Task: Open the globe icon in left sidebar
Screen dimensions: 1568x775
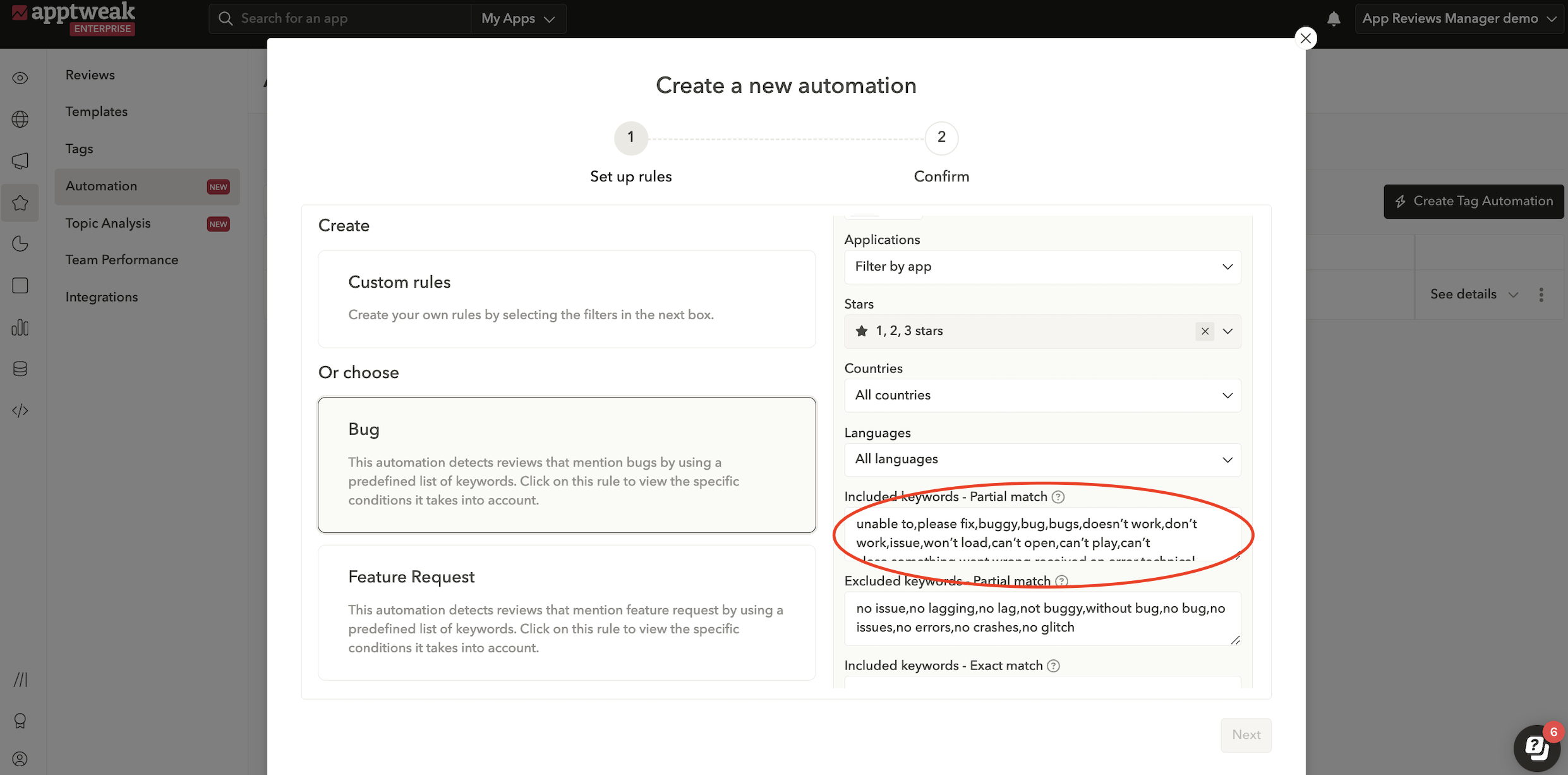Action: tap(20, 119)
